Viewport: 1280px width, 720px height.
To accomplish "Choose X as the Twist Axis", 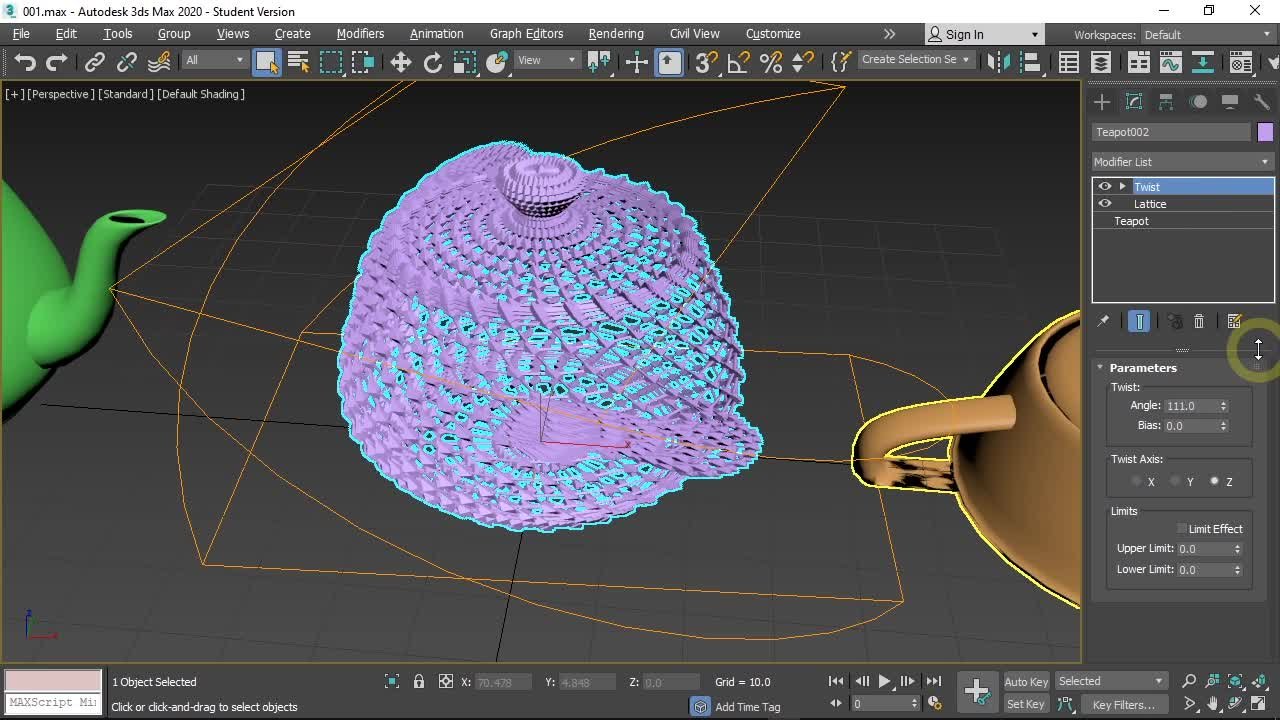I will pyautogui.click(x=1137, y=482).
